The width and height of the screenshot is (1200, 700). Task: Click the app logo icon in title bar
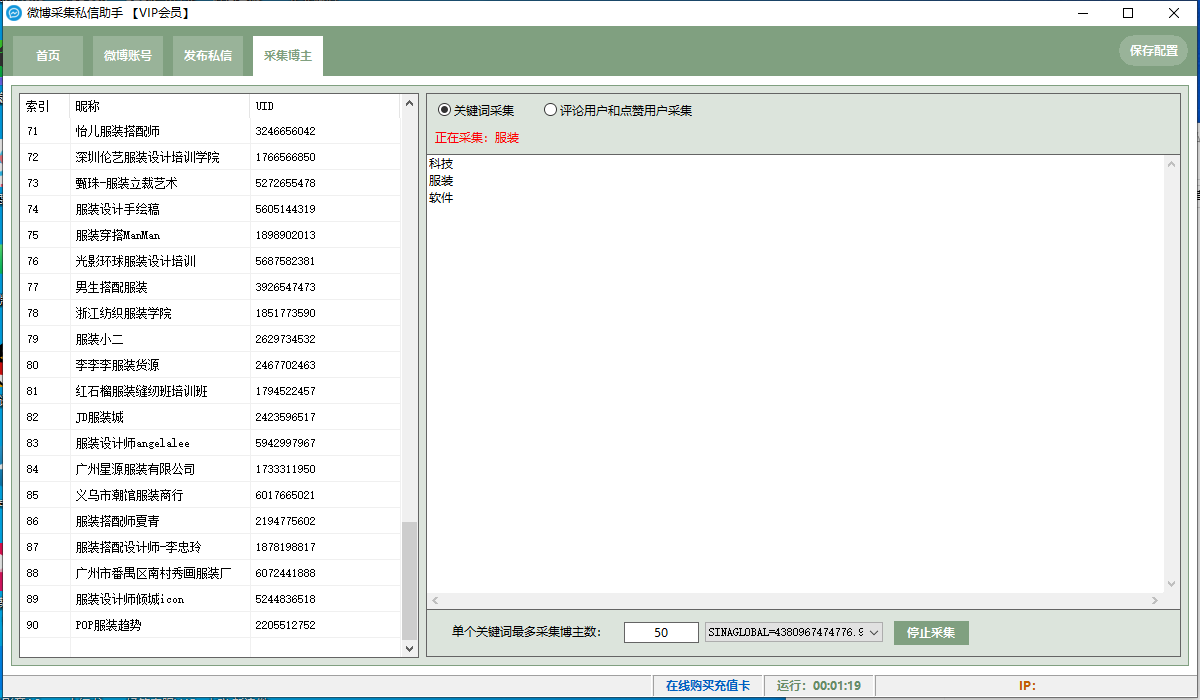[14, 13]
